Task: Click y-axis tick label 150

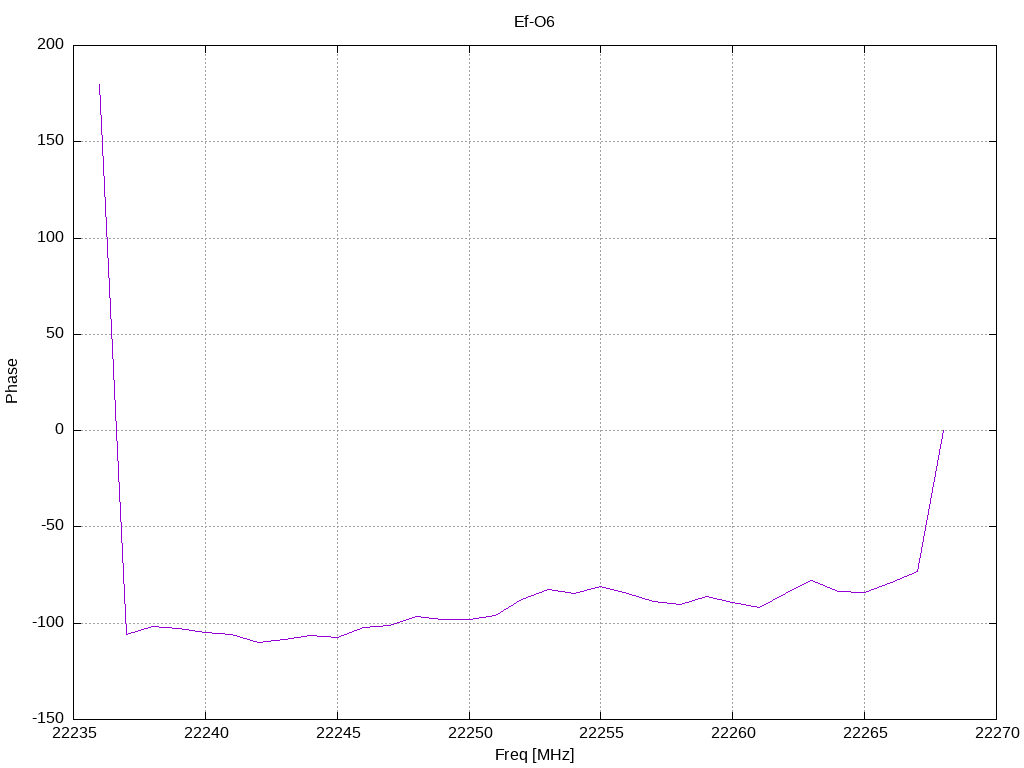Action: (x=51, y=140)
